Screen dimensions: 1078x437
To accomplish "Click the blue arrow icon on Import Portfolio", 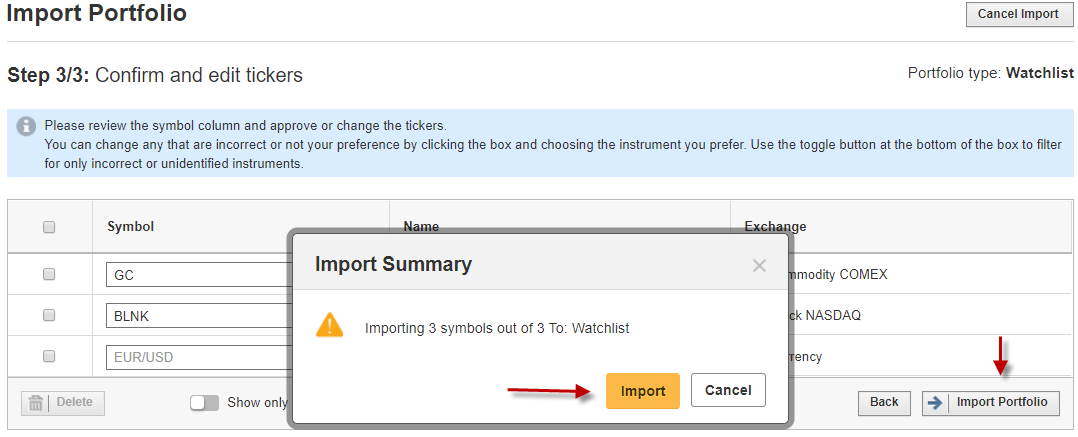I will point(934,403).
